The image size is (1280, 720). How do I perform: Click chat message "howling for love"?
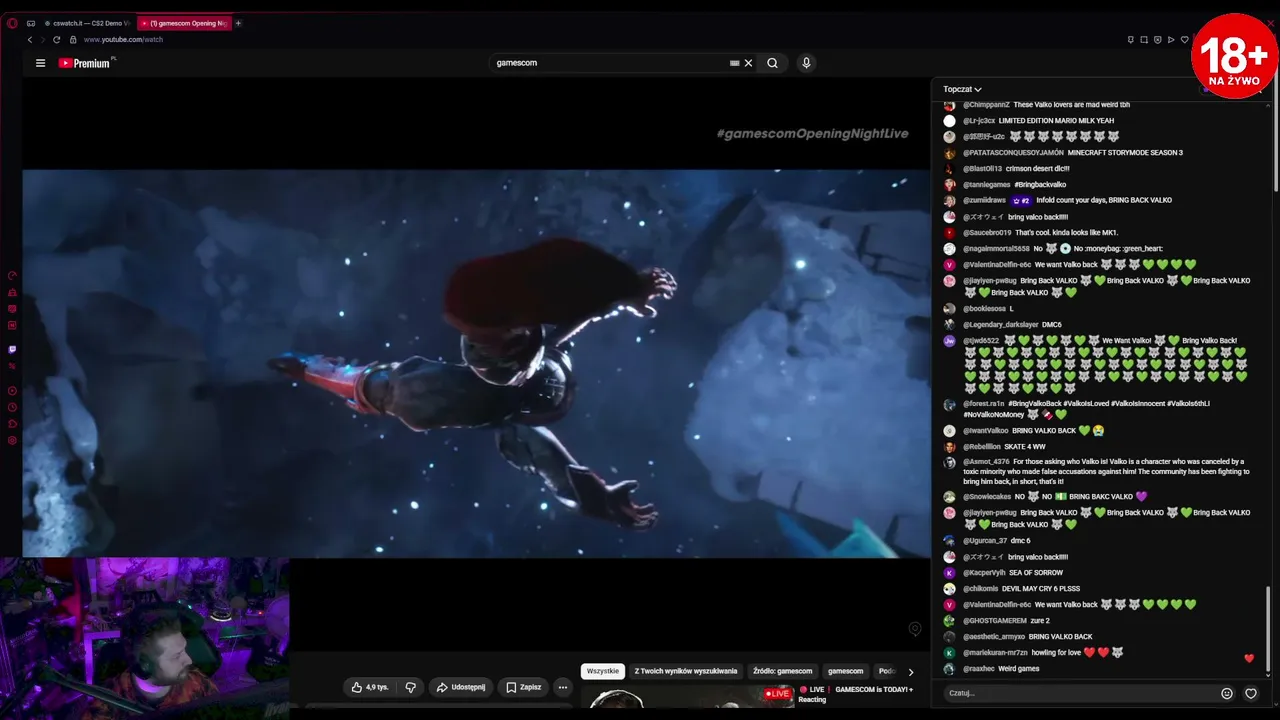coord(1055,653)
